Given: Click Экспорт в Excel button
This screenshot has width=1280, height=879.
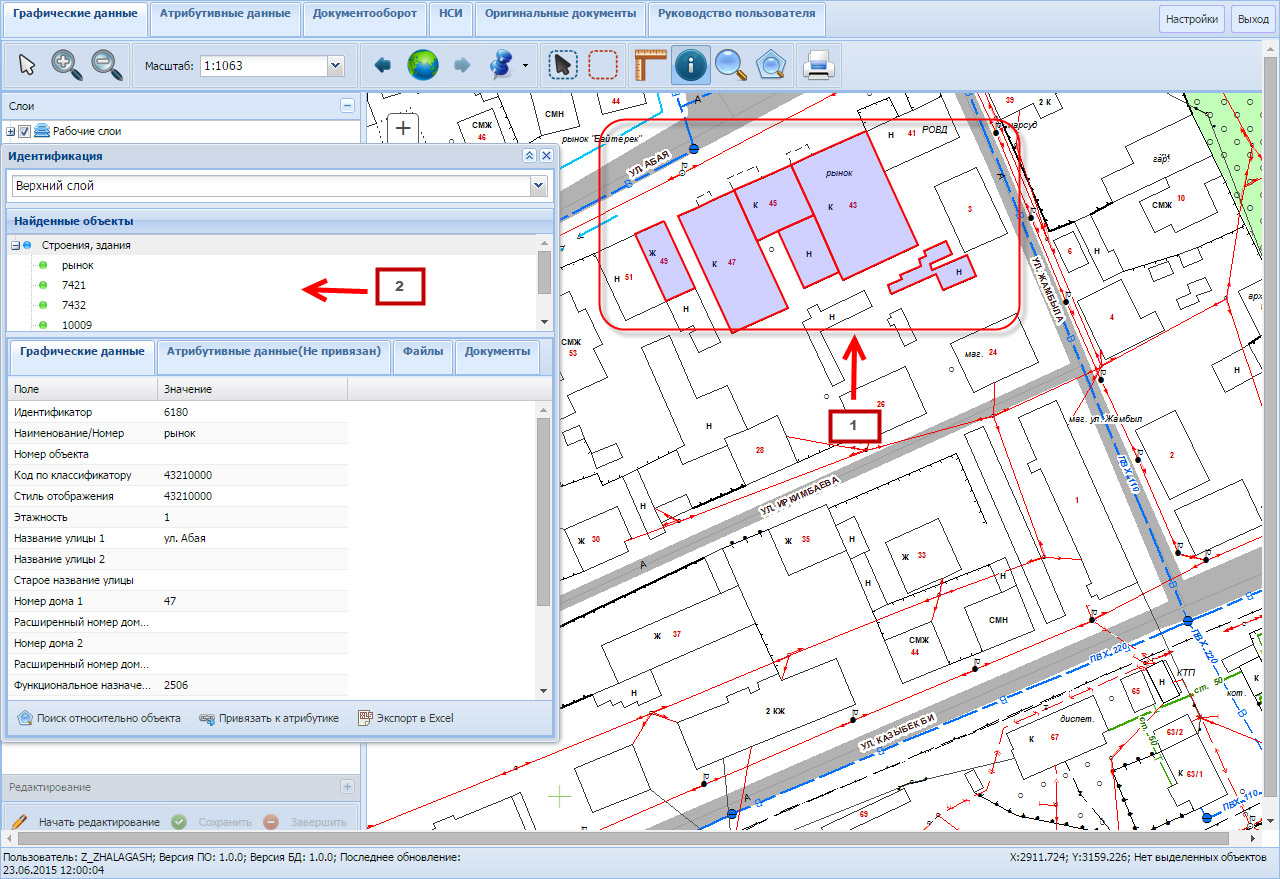Looking at the screenshot, I should [x=406, y=718].
